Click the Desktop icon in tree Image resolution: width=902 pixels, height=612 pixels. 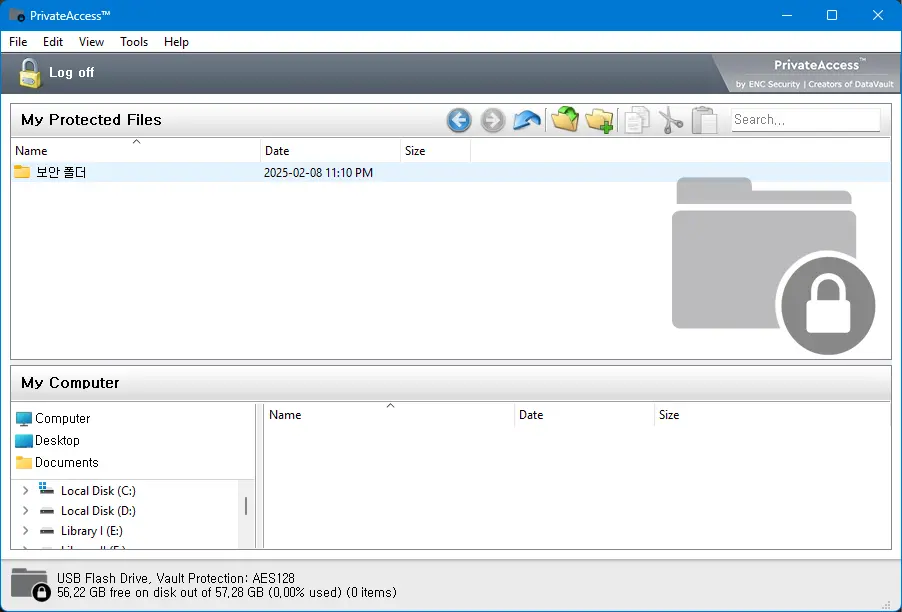tap(24, 441)
